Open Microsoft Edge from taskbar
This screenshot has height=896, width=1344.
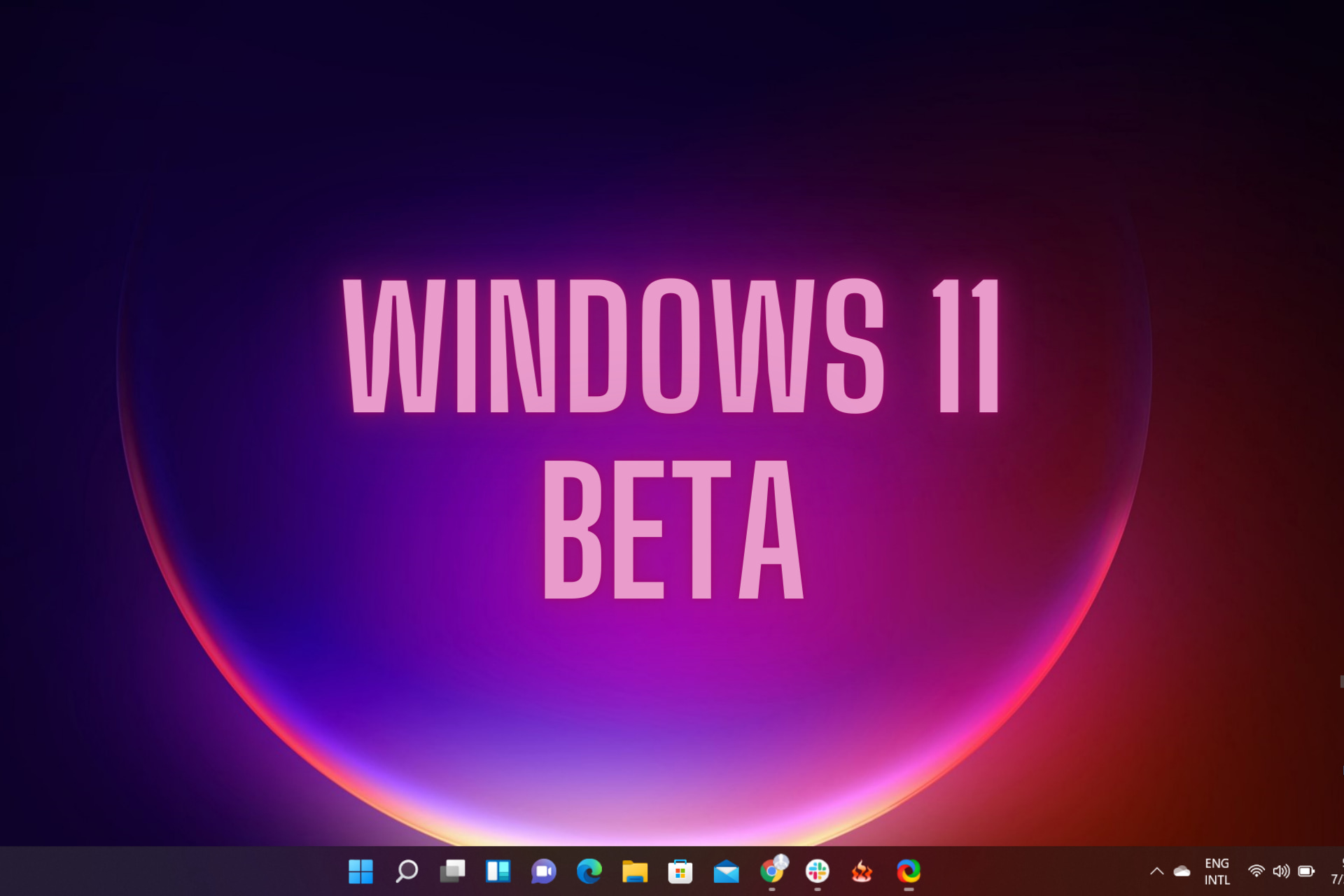[x=589, y=871]
